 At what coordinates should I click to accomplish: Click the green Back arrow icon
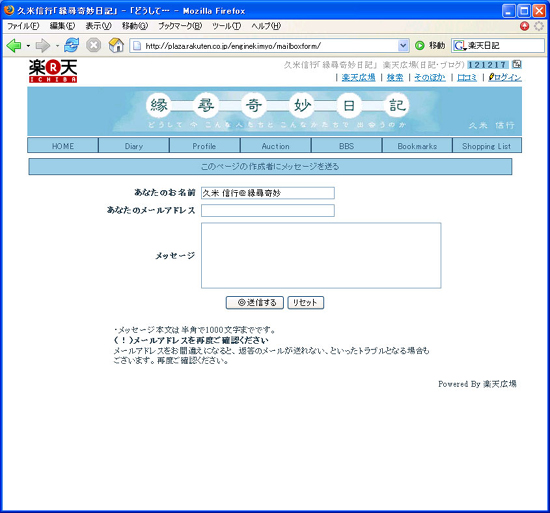tap(14, 46)
